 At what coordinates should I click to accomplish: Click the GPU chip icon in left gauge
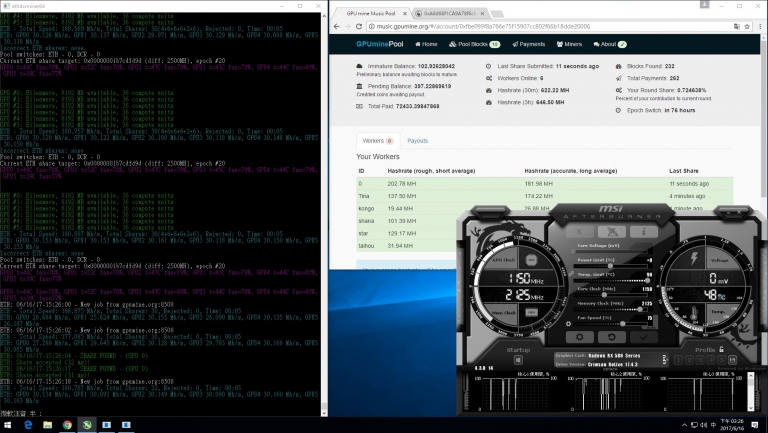point(531,260)
